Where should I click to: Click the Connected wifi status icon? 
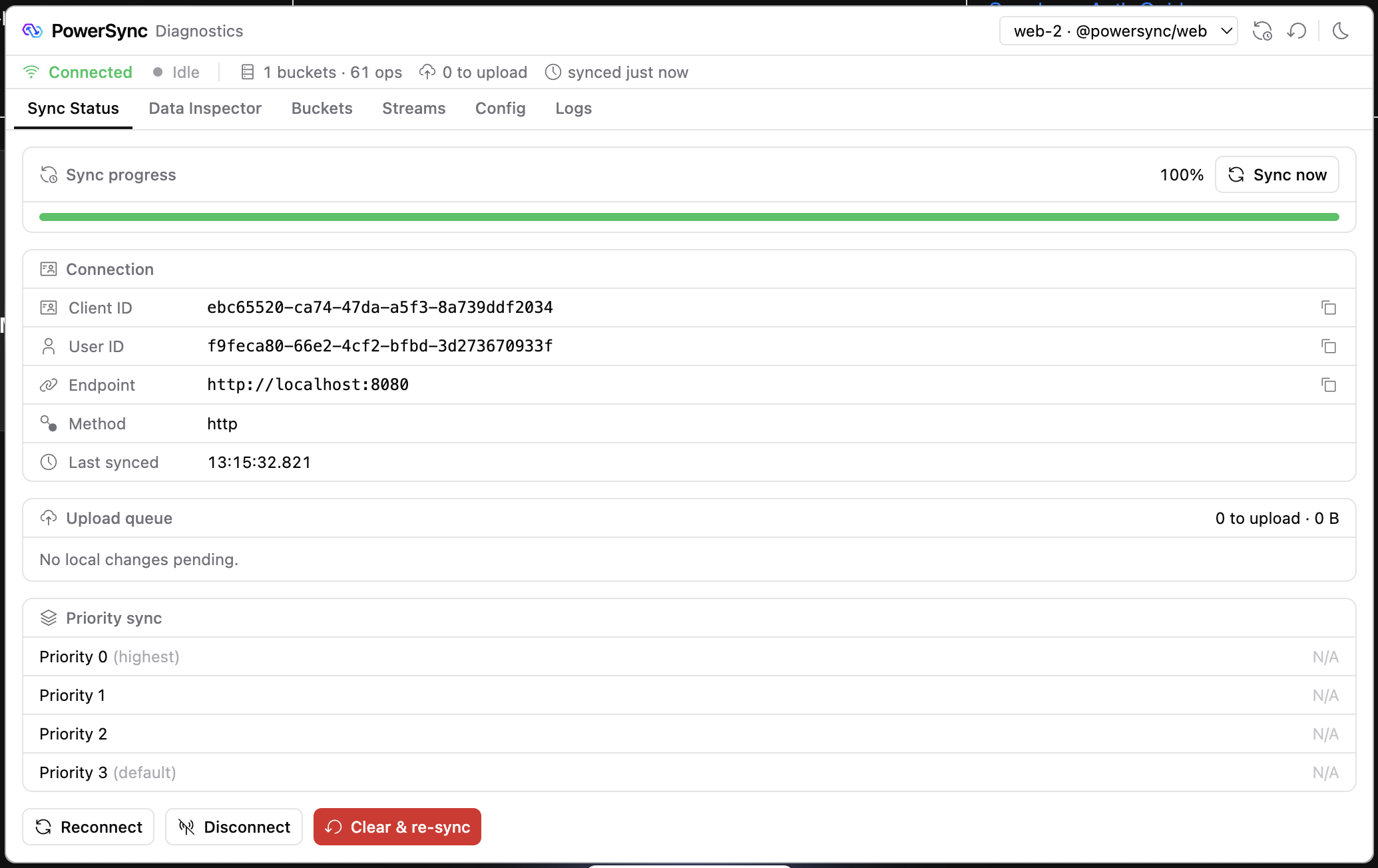pos(31,72)
